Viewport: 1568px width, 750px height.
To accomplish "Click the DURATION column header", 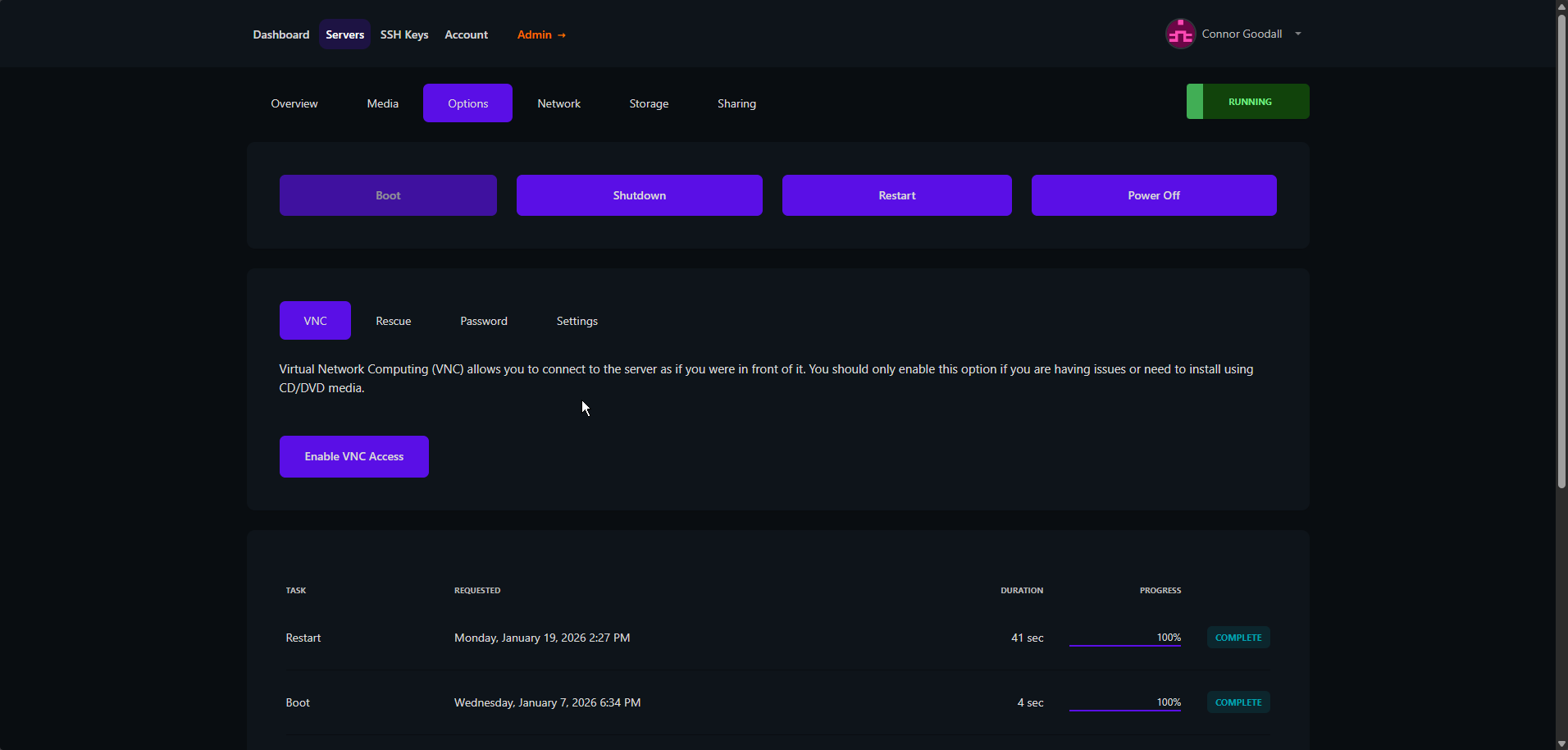I will tap(1022, 590).
